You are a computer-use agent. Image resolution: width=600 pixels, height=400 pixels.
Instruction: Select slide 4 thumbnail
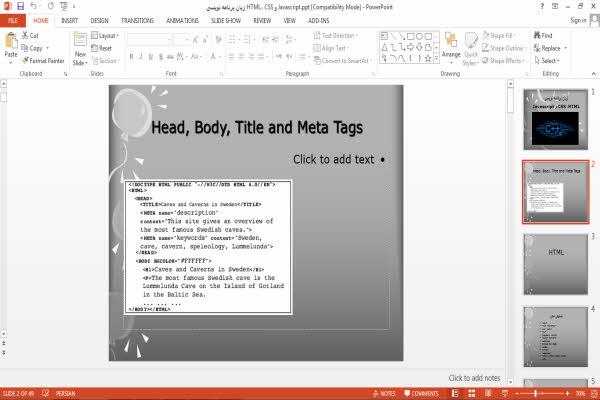point(555,336)
